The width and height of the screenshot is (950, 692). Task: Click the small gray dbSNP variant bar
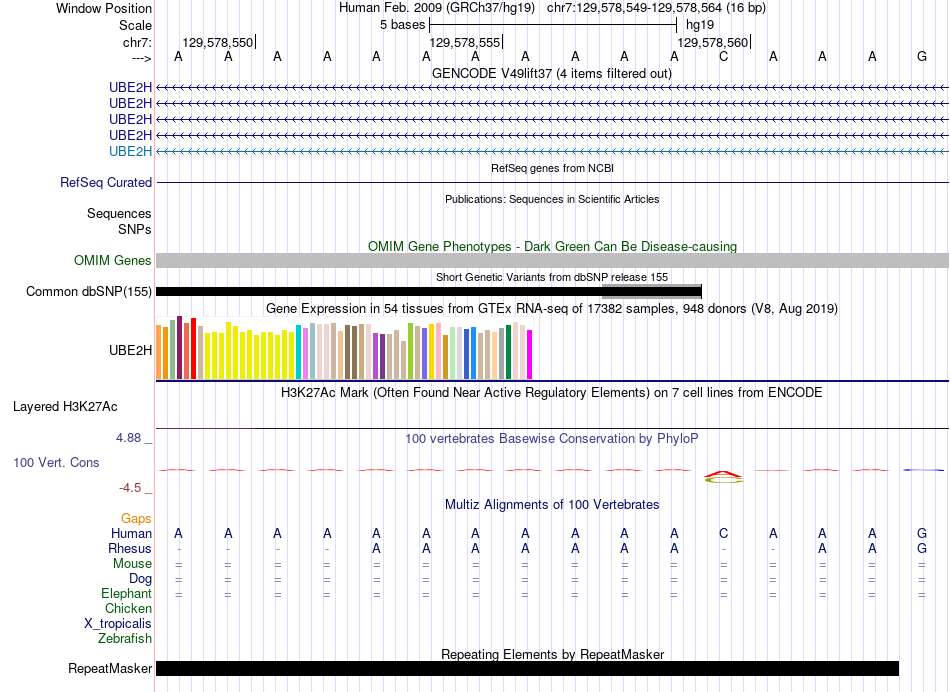point(651,291)
